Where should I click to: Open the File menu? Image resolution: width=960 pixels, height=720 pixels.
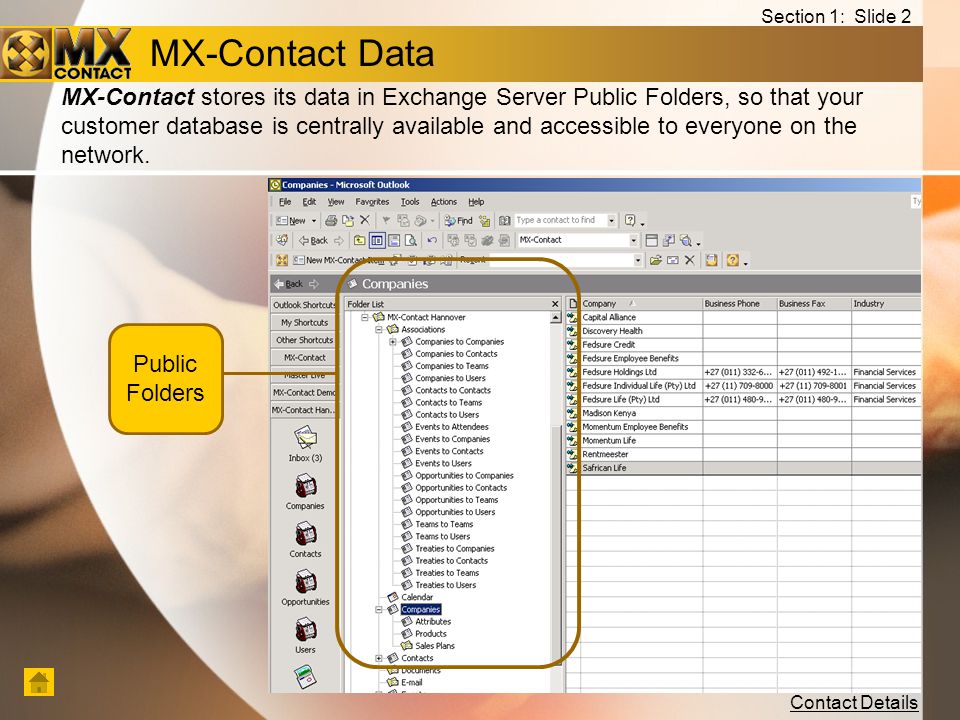285,201
